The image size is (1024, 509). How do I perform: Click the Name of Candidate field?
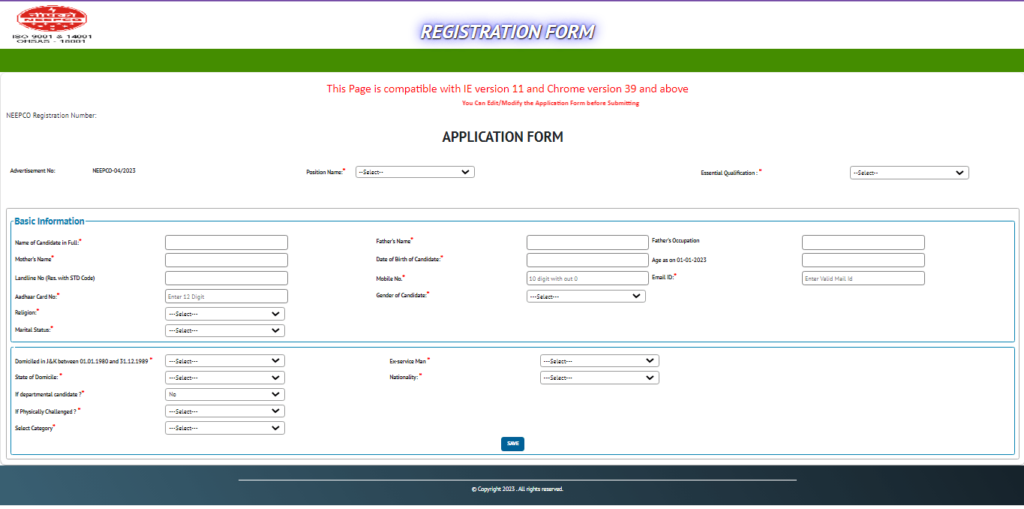click(x=226, y=242)
